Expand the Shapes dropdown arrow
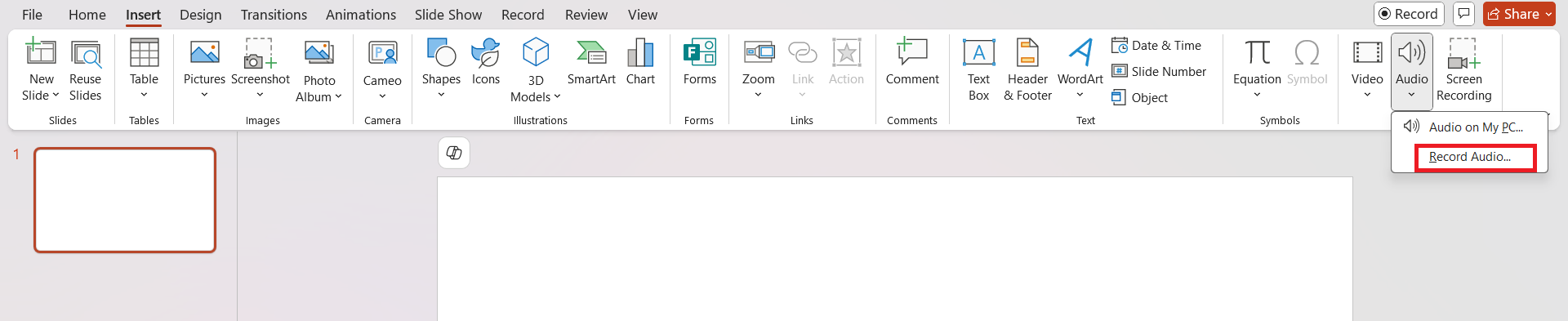The image size is (1568, 321). pos(441,95)
